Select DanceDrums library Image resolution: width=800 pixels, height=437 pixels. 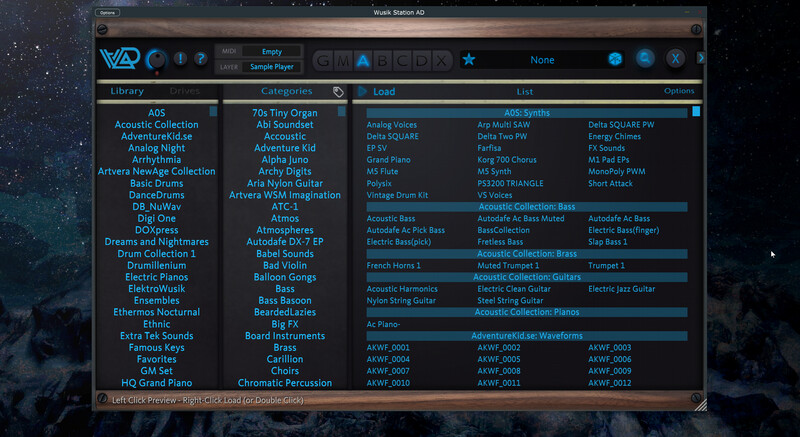157,195
